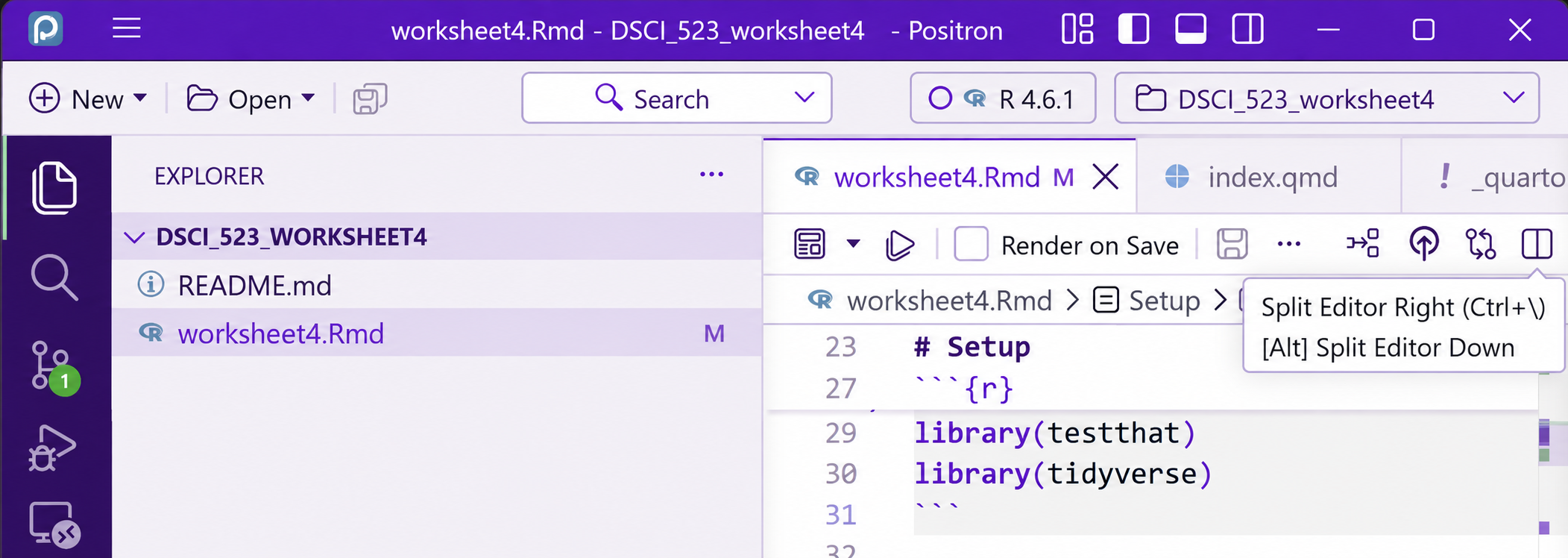Open the Open folder dropdown
This screenshot has width=1568, height=558.
pyautogui.click(x=251, y=98)
